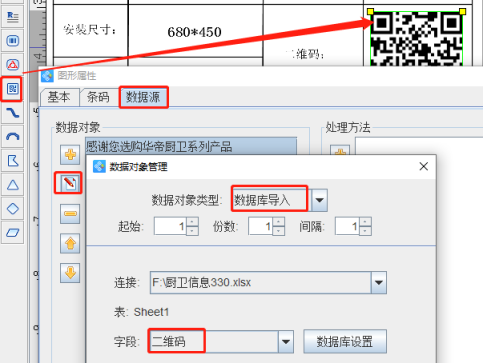Open the 字段 field dropdown
The image size is (483, 364).
coord(286,342)
